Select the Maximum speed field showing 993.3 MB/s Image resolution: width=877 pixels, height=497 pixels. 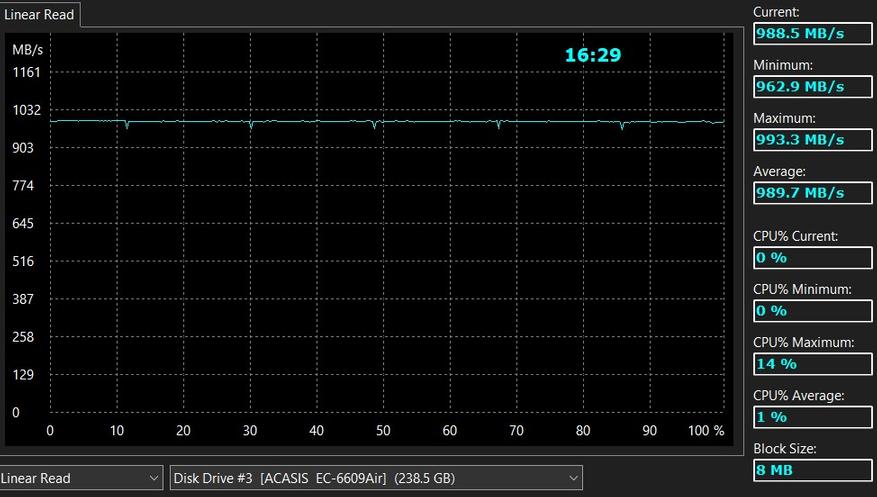tap(813, 140)
